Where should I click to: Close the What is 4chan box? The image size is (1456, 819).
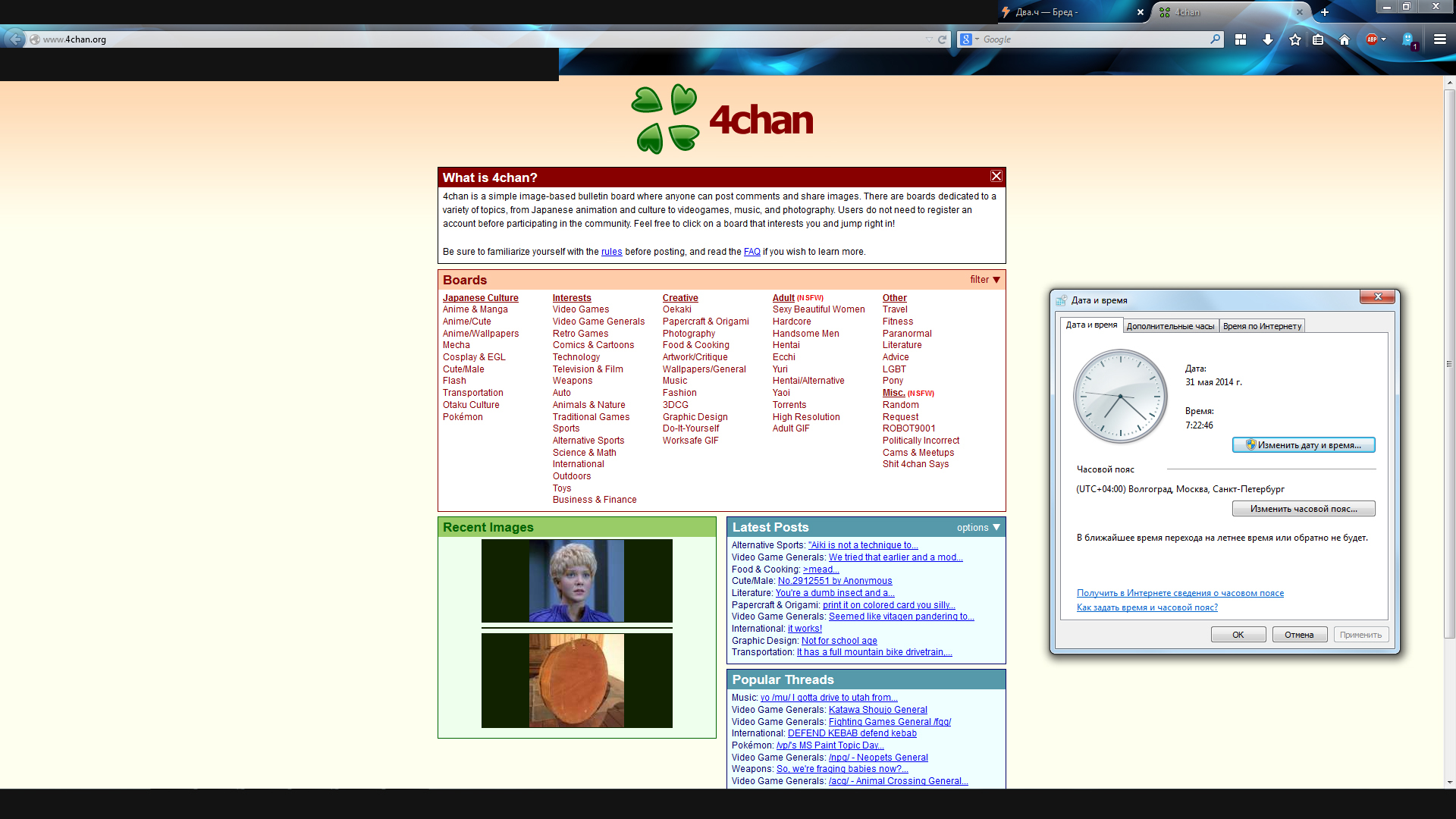996,176
